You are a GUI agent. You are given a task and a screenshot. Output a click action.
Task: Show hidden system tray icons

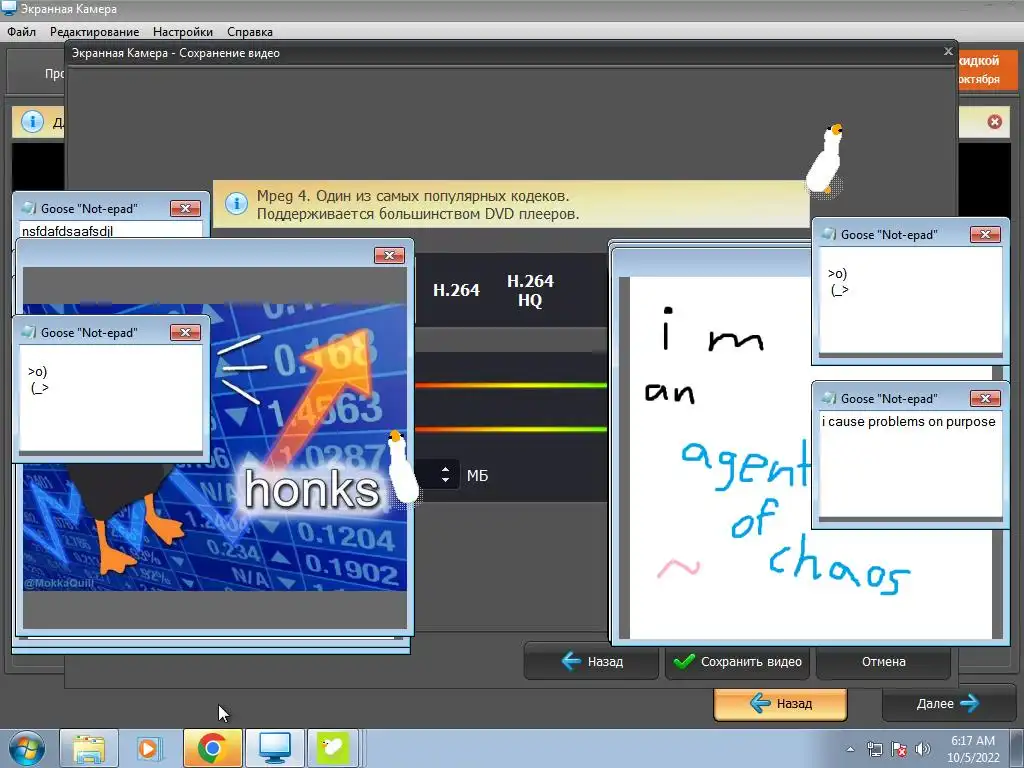(x=850, y=749)
